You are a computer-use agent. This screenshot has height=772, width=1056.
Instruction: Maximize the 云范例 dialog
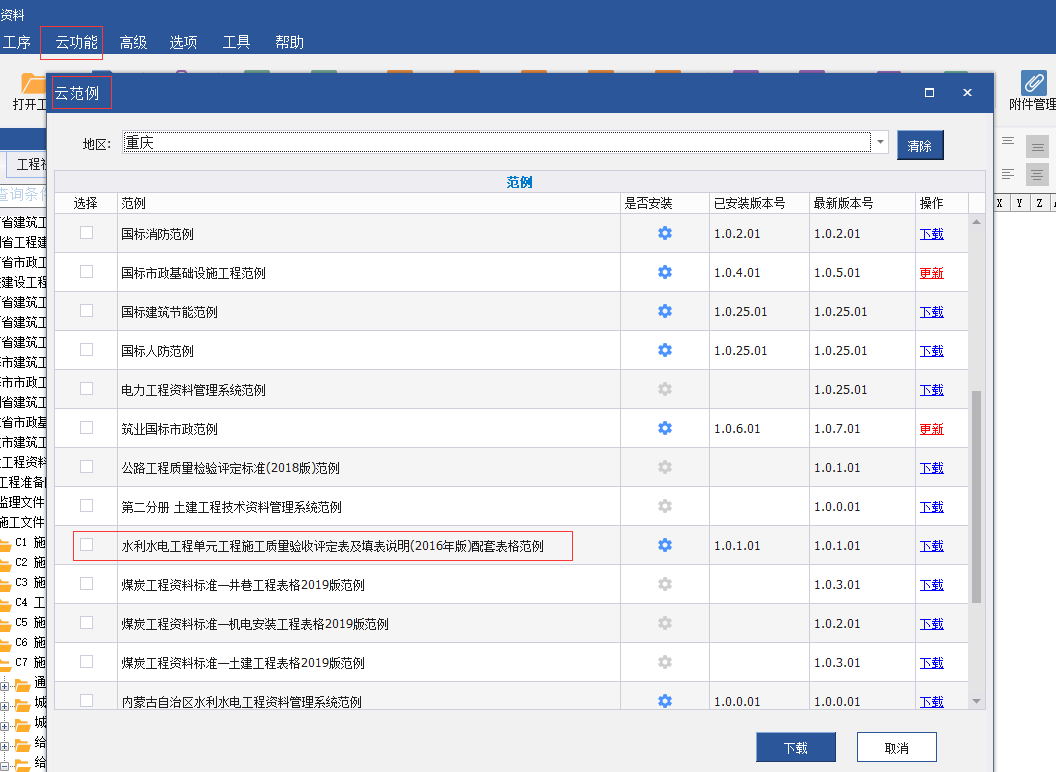click(929, 92)
